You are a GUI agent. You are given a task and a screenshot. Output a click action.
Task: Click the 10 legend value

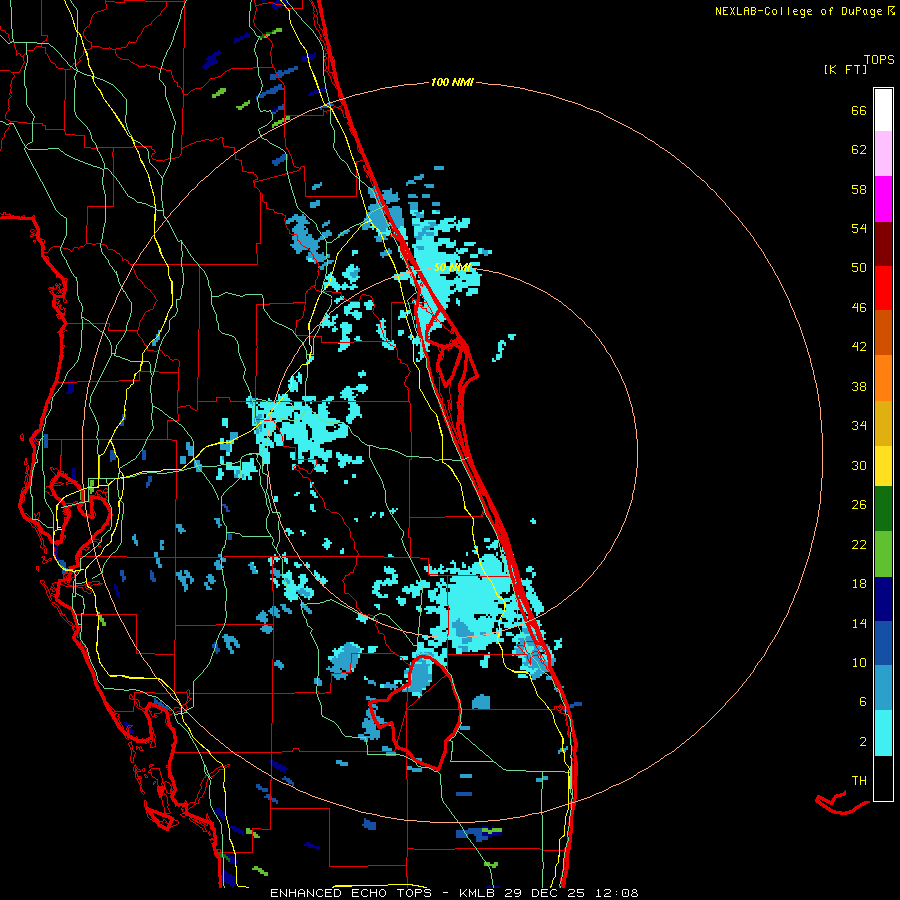[859, 662]
